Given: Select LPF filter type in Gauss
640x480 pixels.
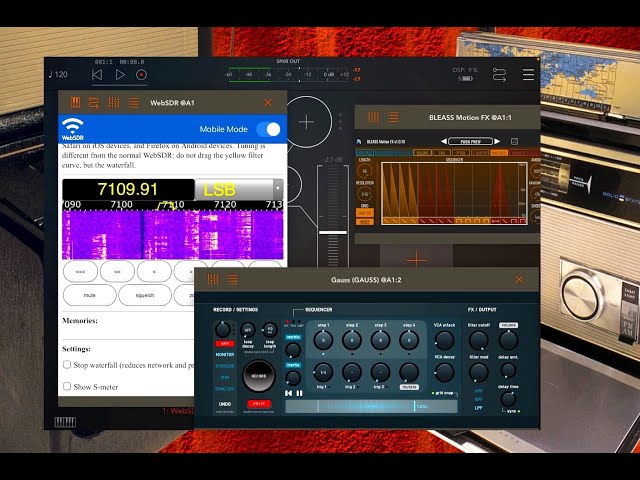Looking at the screenshot, I should coord(478,408).
